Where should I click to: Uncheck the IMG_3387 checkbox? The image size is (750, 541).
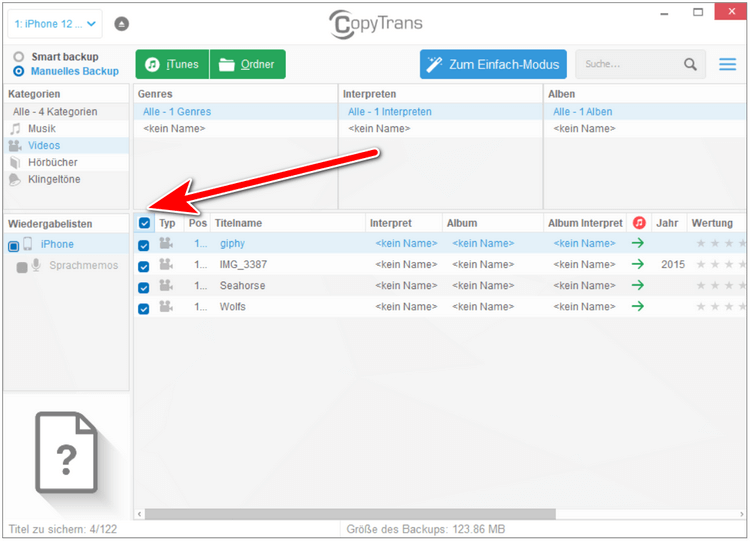pos(143,266)
